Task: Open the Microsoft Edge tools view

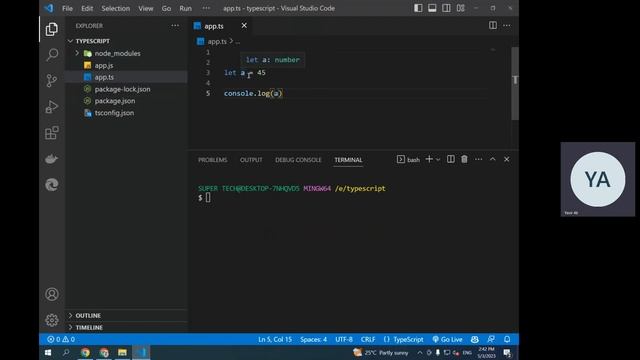Action: (x=51, y=185)
